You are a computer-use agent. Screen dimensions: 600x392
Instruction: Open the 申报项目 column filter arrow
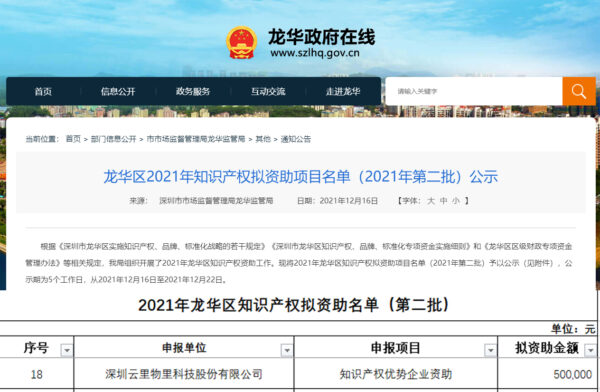490,350
